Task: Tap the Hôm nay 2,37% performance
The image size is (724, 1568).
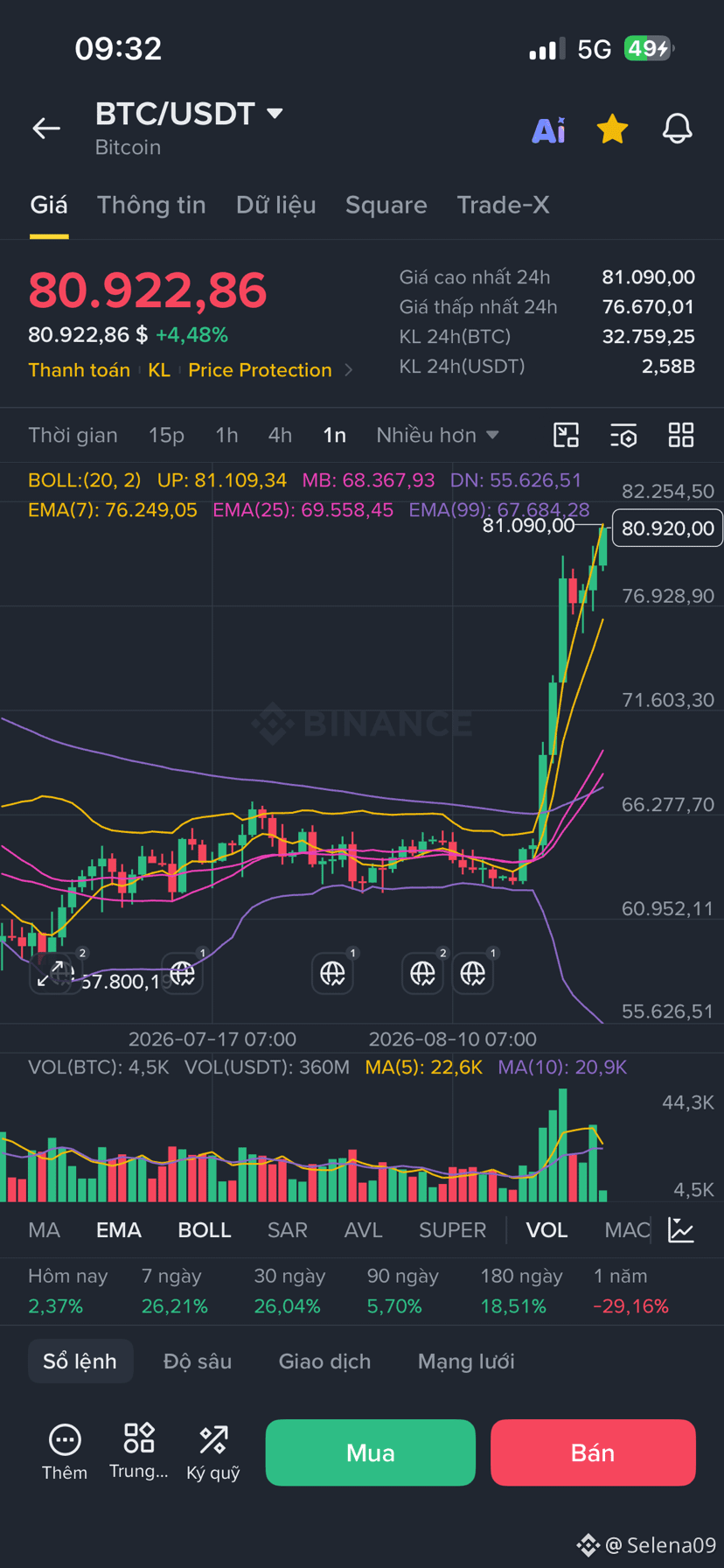Action: click(67, 1291)
